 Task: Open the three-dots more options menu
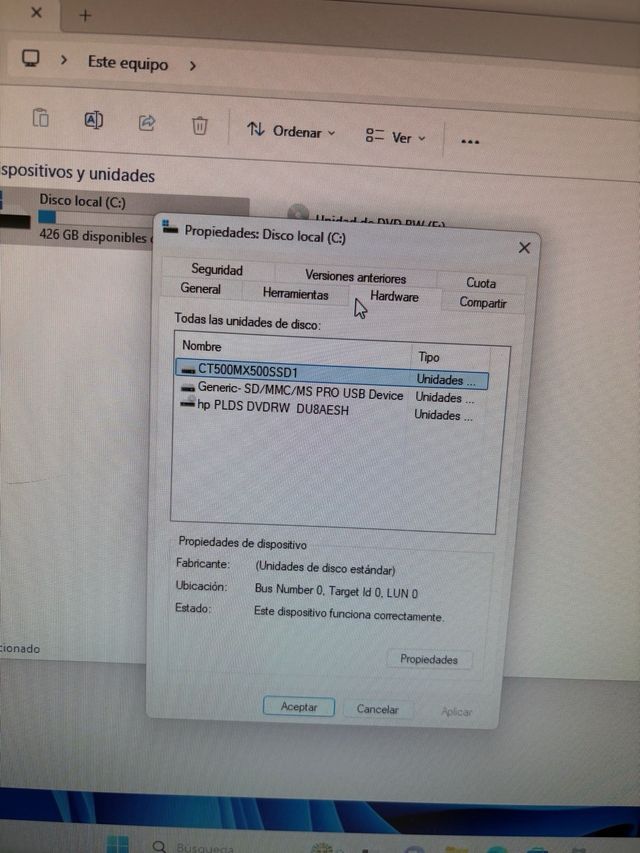click(470, 141)
